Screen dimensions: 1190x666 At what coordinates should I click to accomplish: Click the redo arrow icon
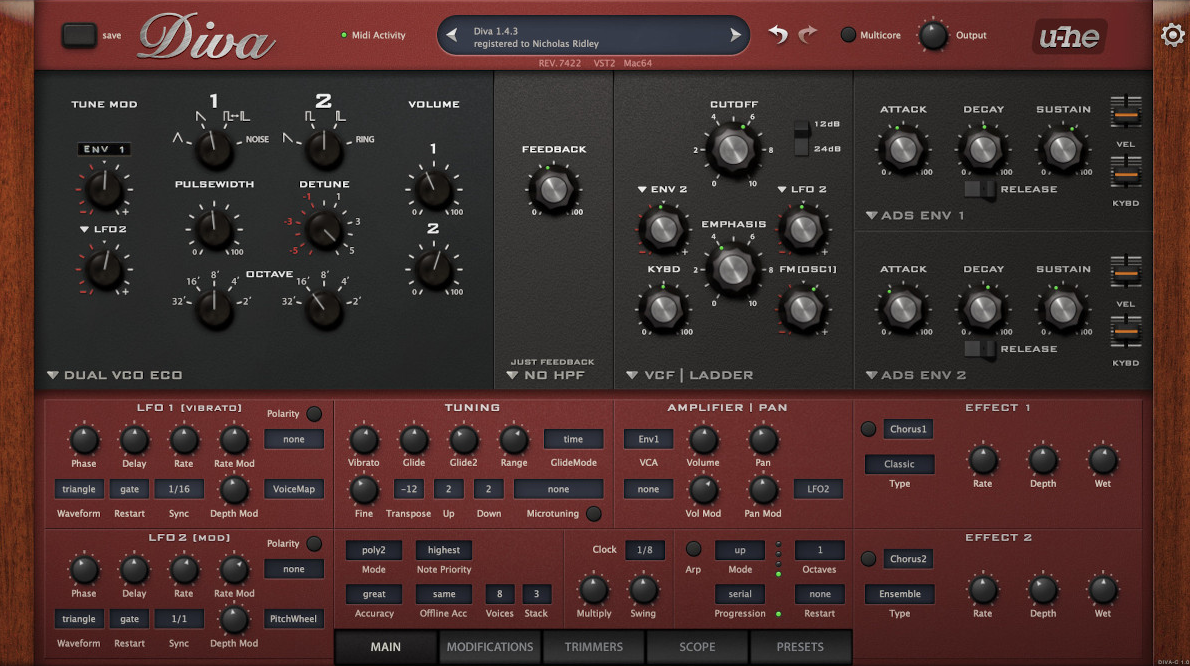[x=808, y=35]
